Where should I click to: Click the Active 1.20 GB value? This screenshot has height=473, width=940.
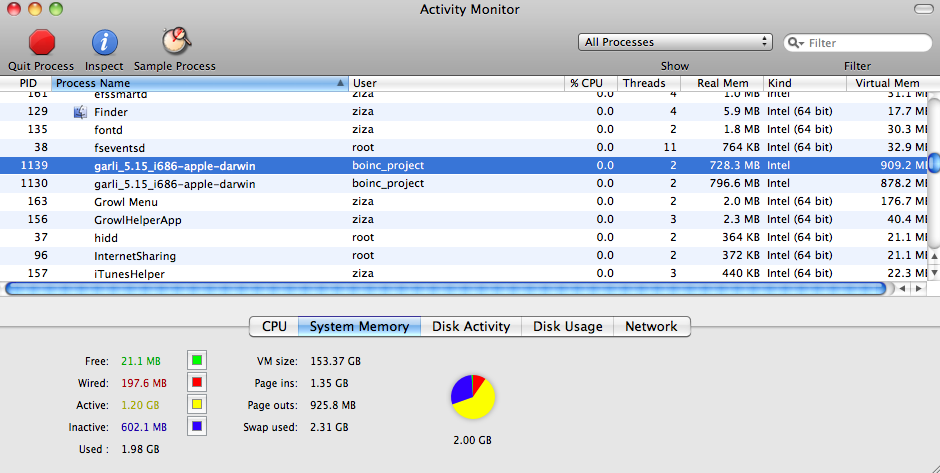tap(140, 405)
